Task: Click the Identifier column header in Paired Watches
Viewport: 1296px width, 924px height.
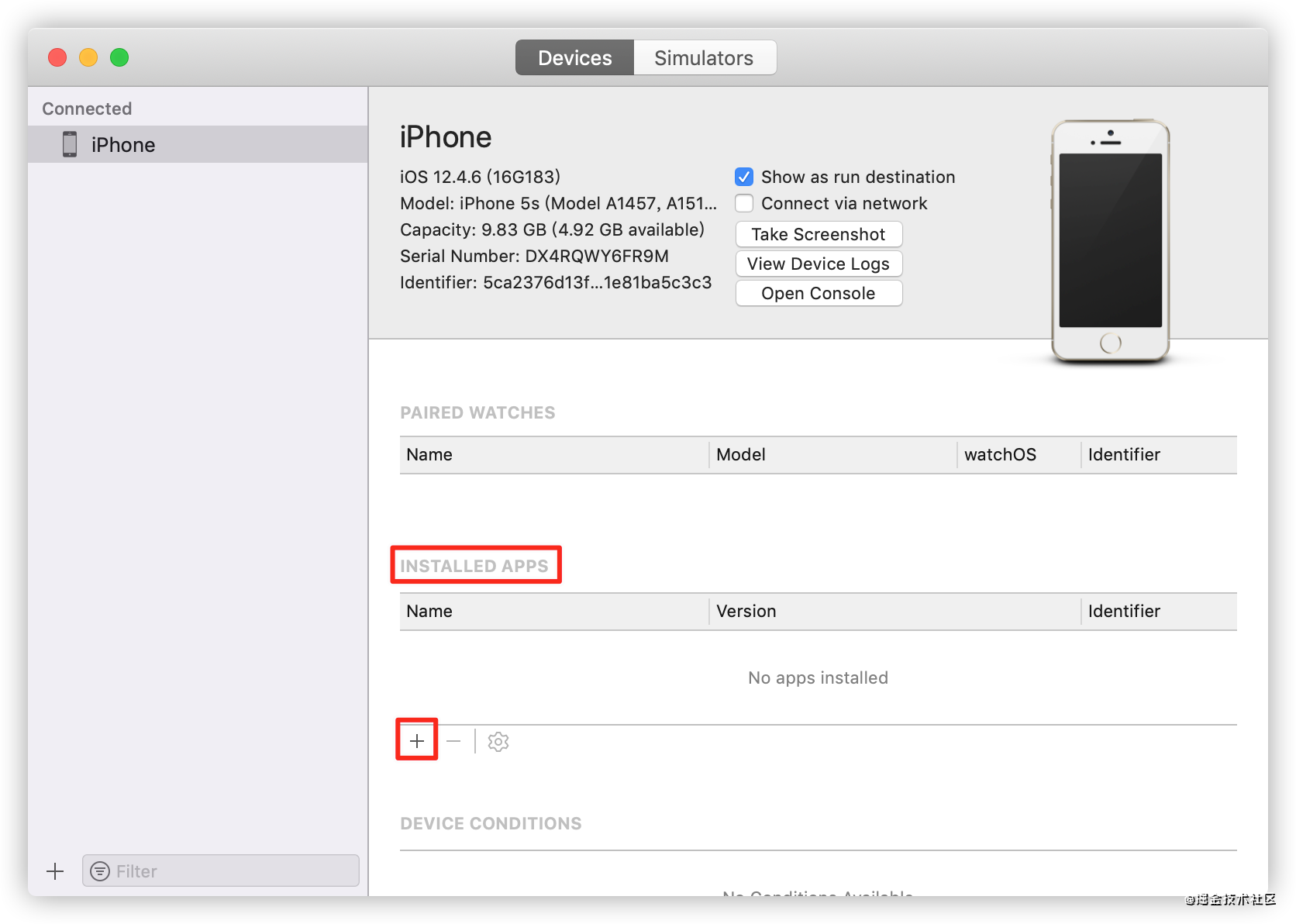Action: coord(1160,455)
